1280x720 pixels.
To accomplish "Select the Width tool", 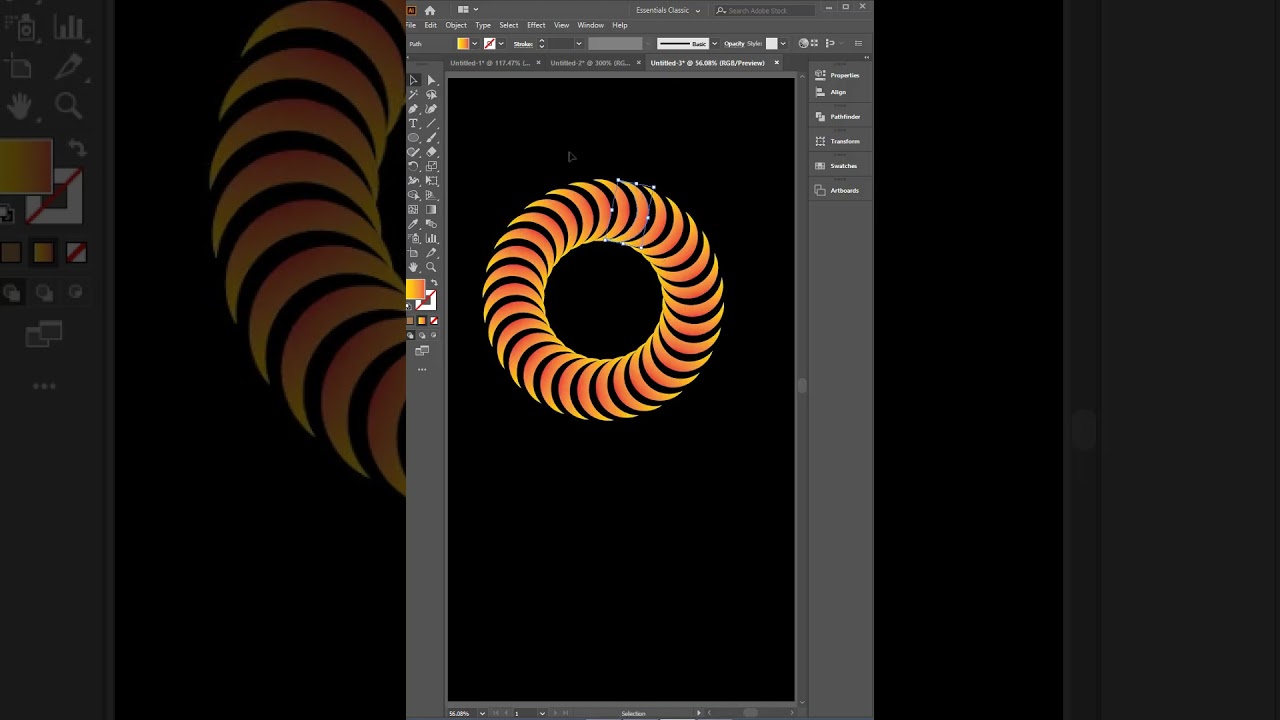I will click(413, 181).
